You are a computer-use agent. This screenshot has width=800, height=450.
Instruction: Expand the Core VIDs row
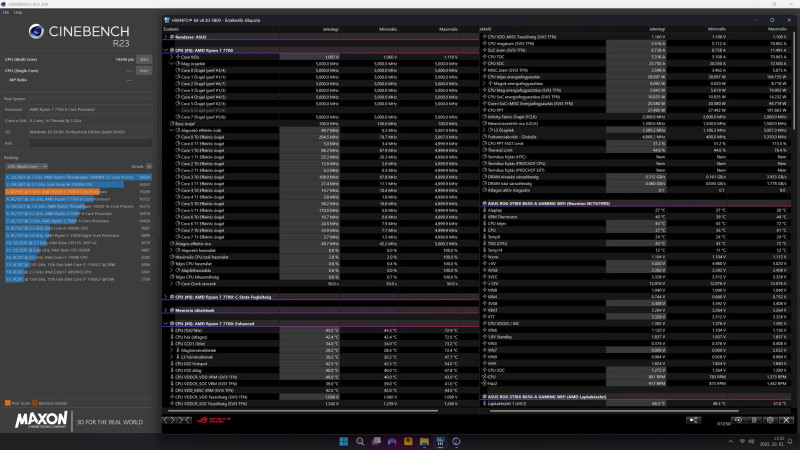(172, 57)
